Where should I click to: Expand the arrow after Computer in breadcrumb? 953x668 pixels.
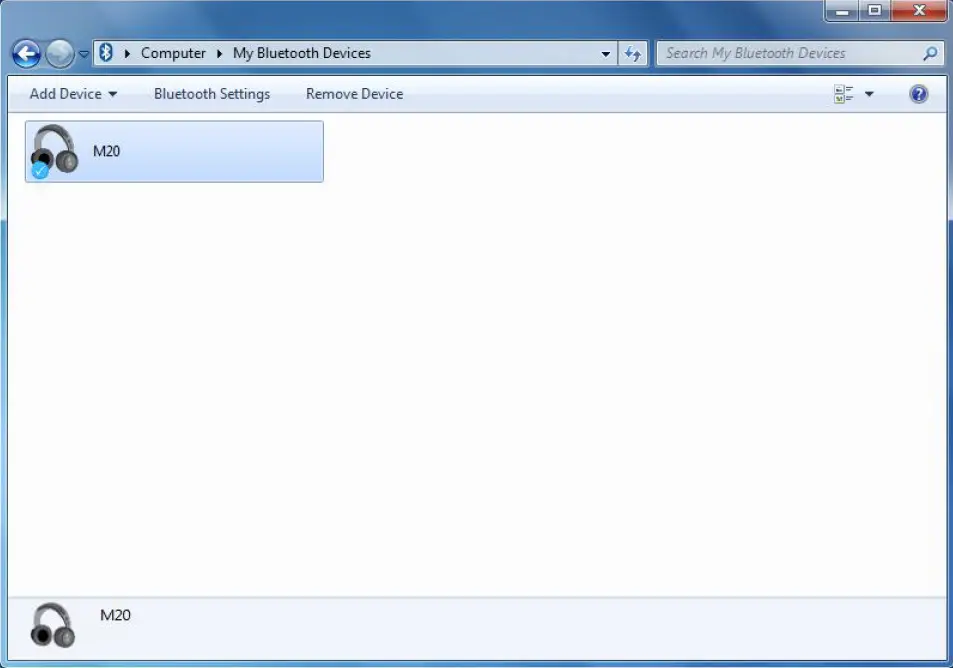pos(219,53)
